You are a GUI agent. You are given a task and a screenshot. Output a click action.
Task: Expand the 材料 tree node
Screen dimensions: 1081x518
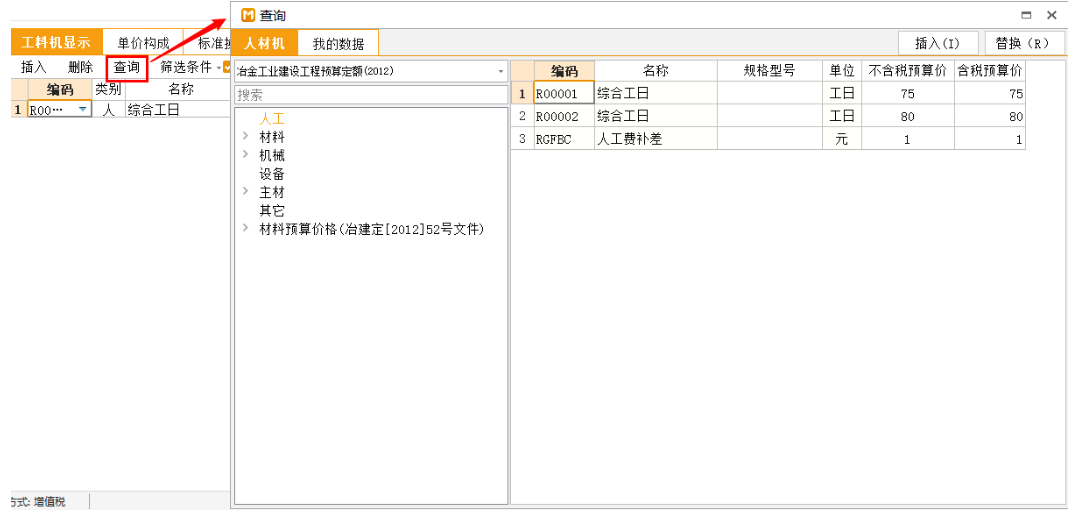point(246,137)
